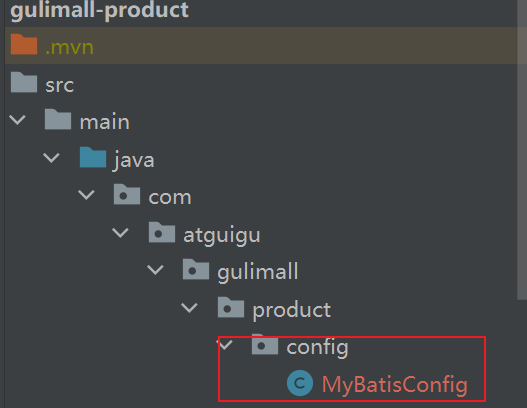The height and width of the screenshot is (408, 527).
Task: Click the product package icon
Action: tap(231, 307)
